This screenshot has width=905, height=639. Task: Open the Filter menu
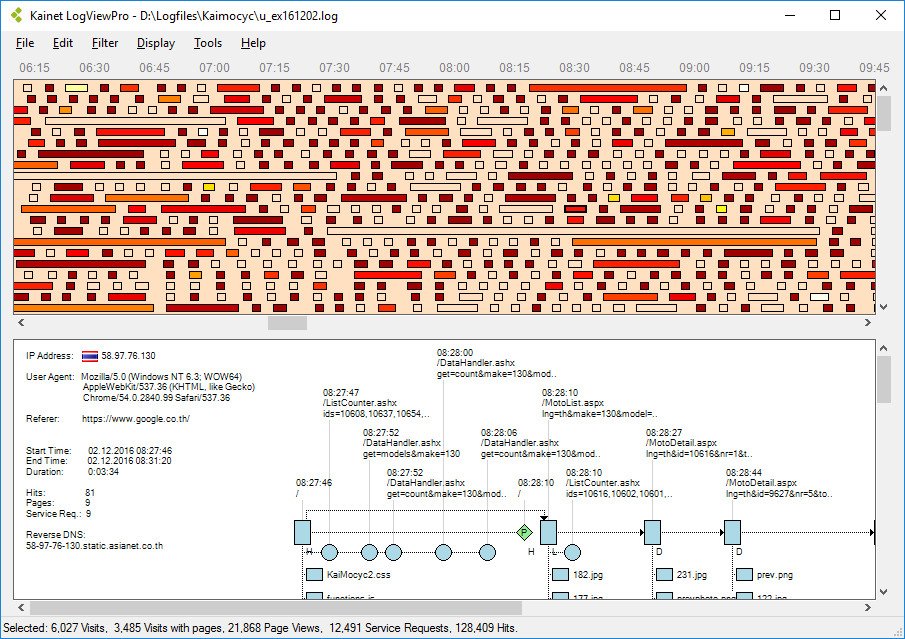pyautogui.click(x=105, y=43)
